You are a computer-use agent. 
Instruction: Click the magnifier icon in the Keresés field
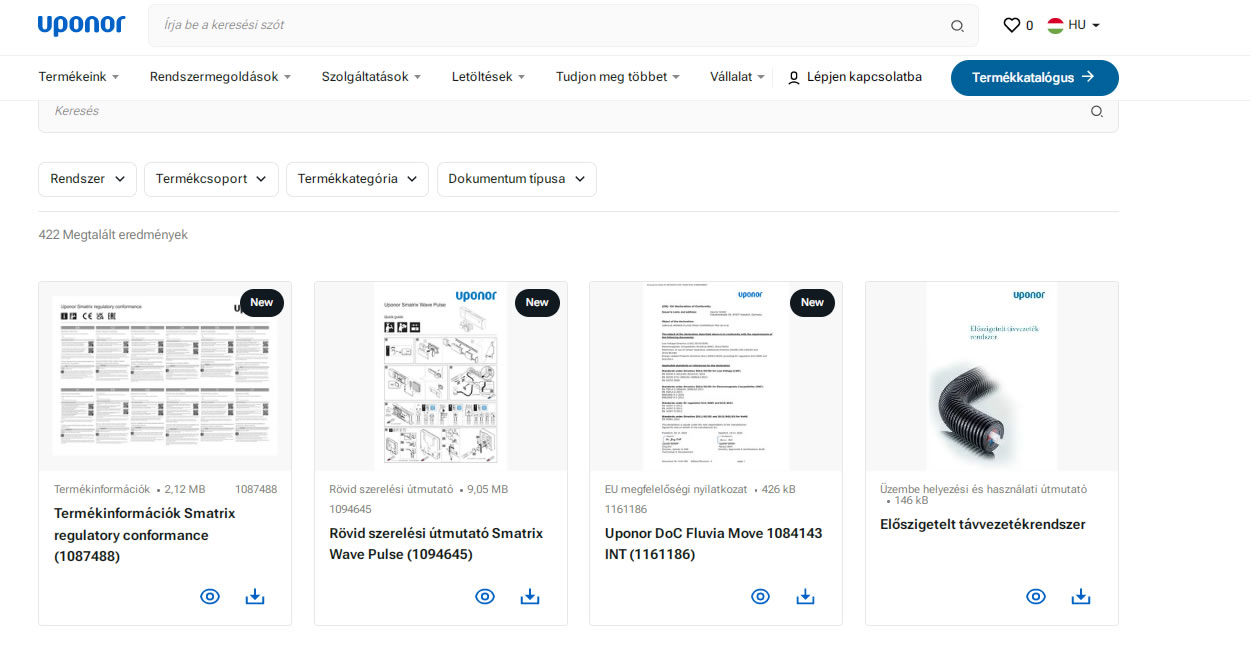click(x=1097, y=111)
